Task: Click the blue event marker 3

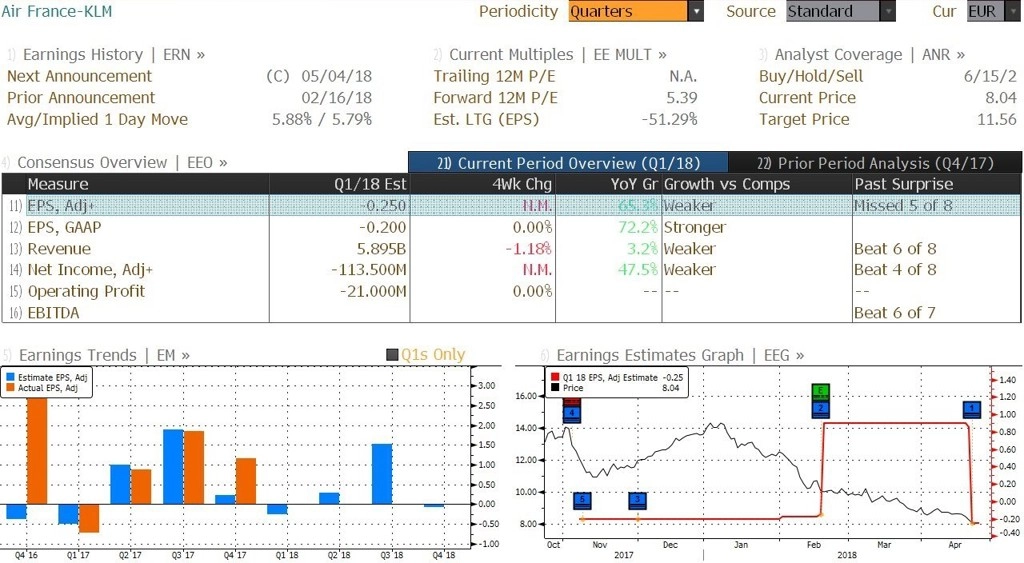Action: tap(637, 501)
